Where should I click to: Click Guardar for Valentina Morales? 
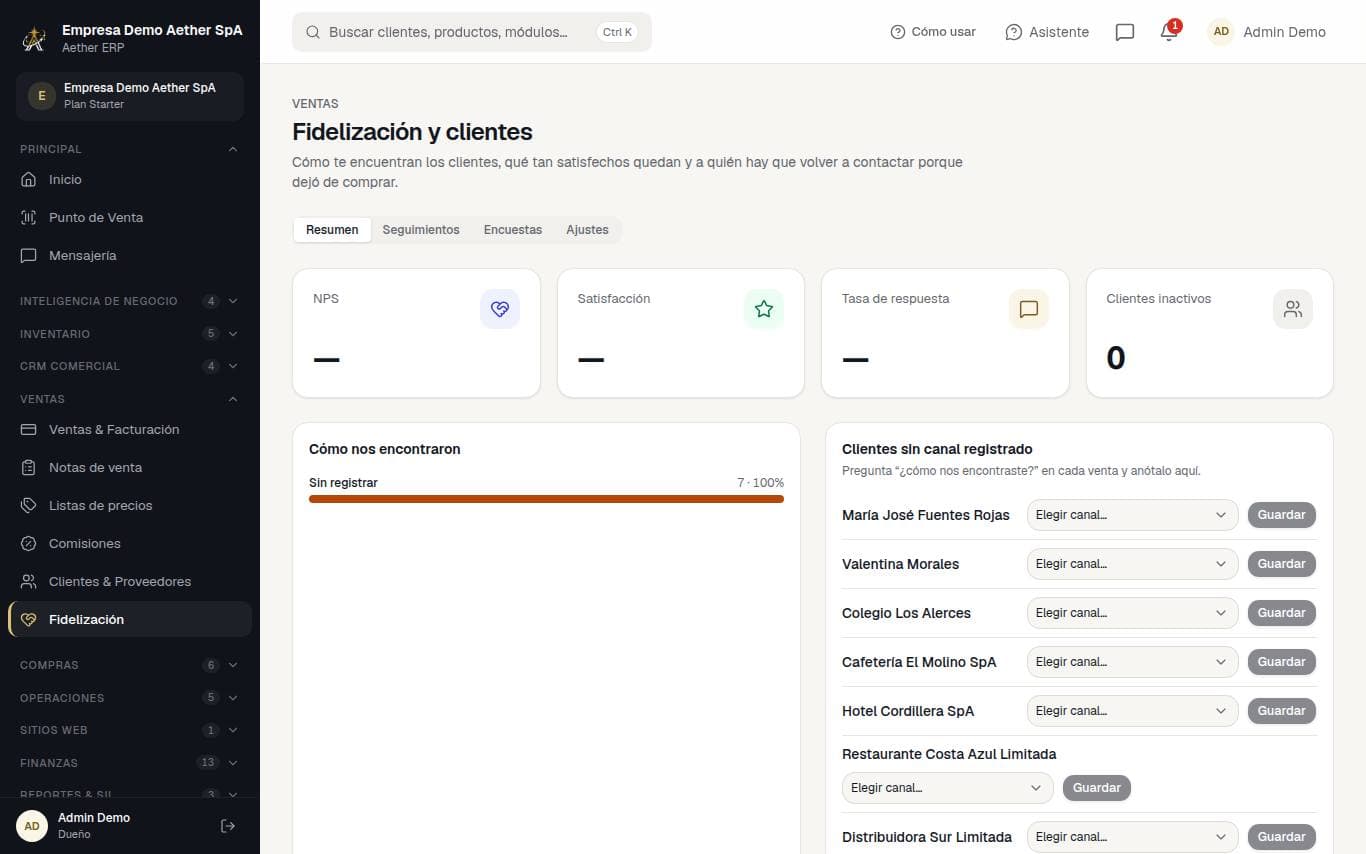tap(1282, 564)
